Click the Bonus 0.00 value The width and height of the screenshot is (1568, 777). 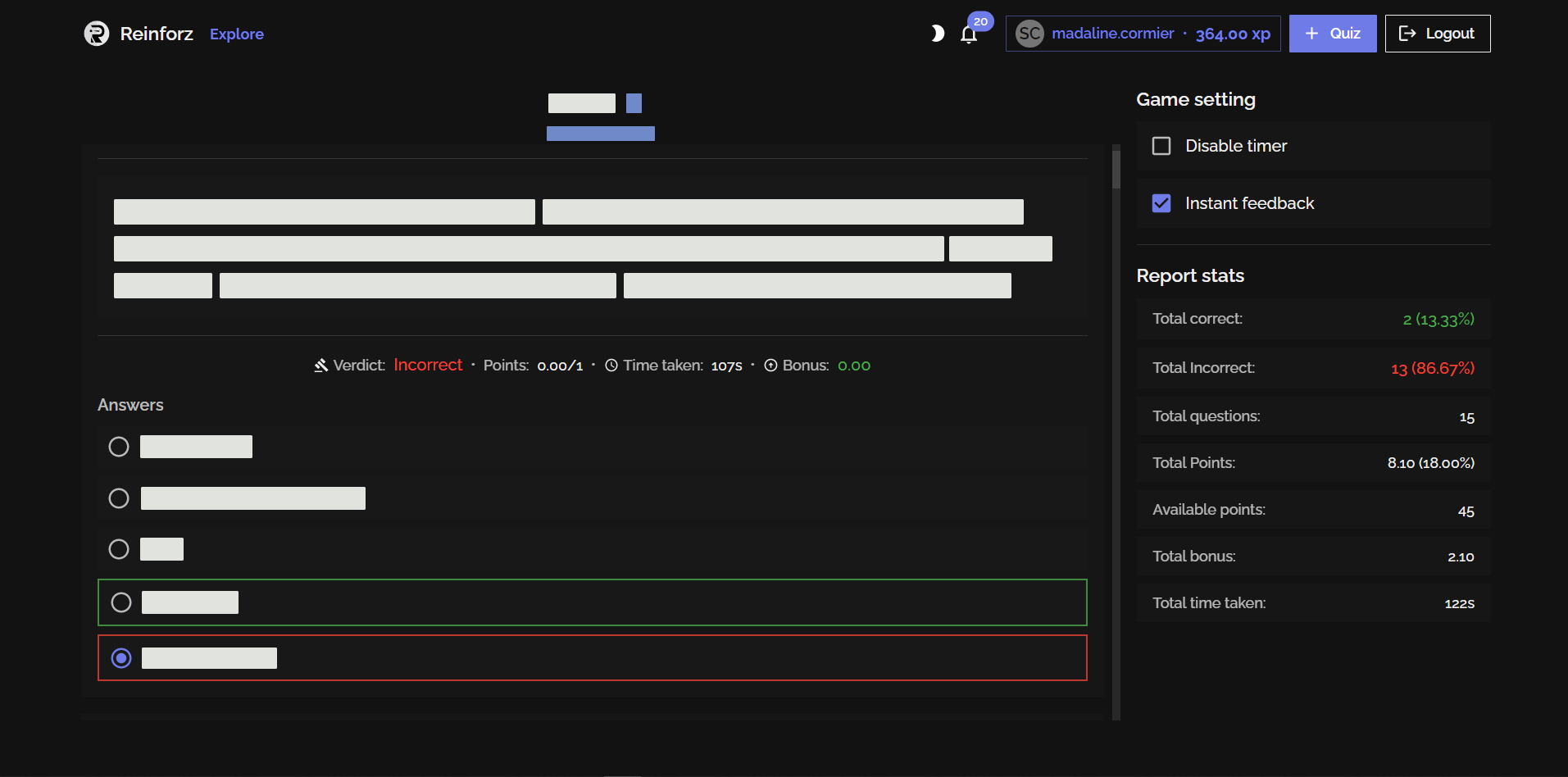[x=854, y=366]
